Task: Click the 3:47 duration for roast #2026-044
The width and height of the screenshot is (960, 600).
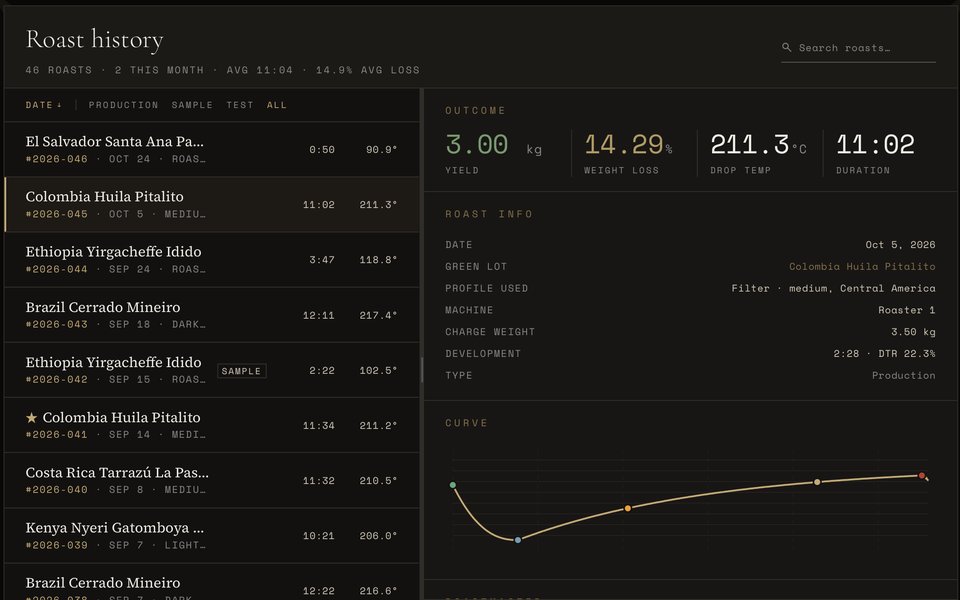Action: [321, 260]
